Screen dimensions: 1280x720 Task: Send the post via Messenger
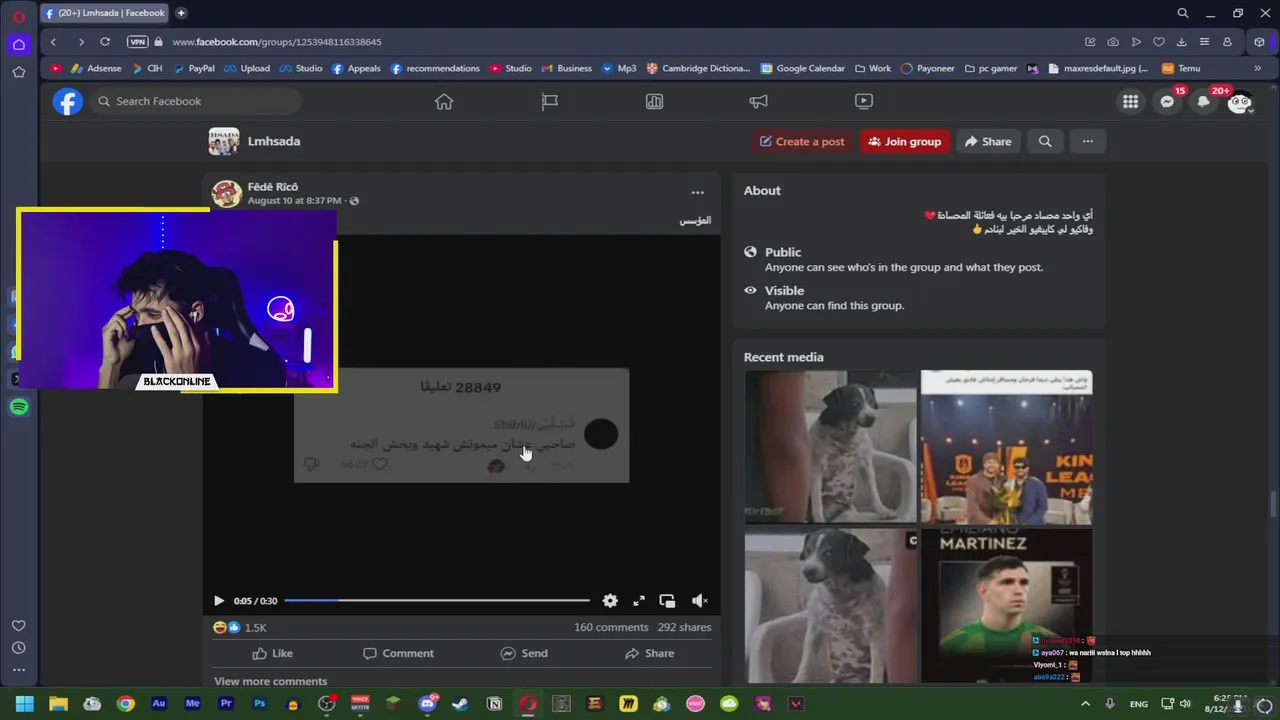[524, 653]
